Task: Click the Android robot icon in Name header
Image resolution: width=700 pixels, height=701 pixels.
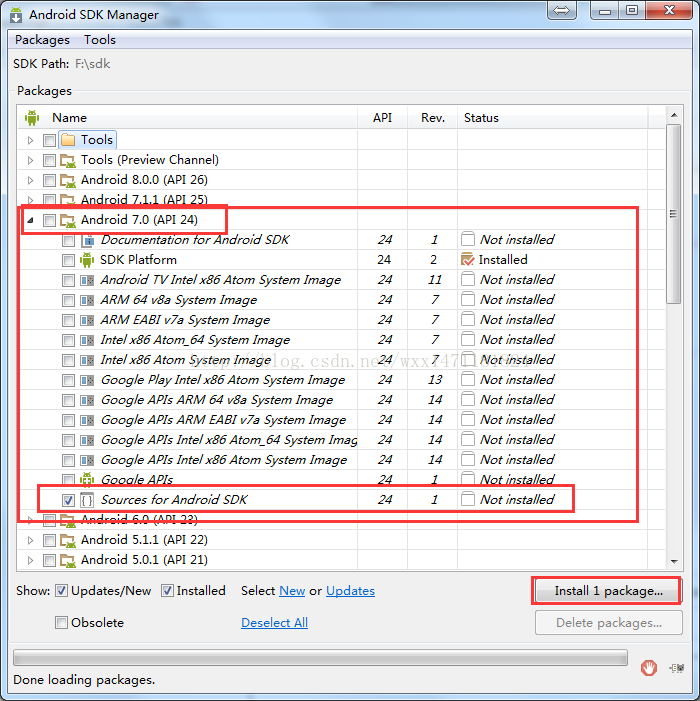Action: point(32,118)
